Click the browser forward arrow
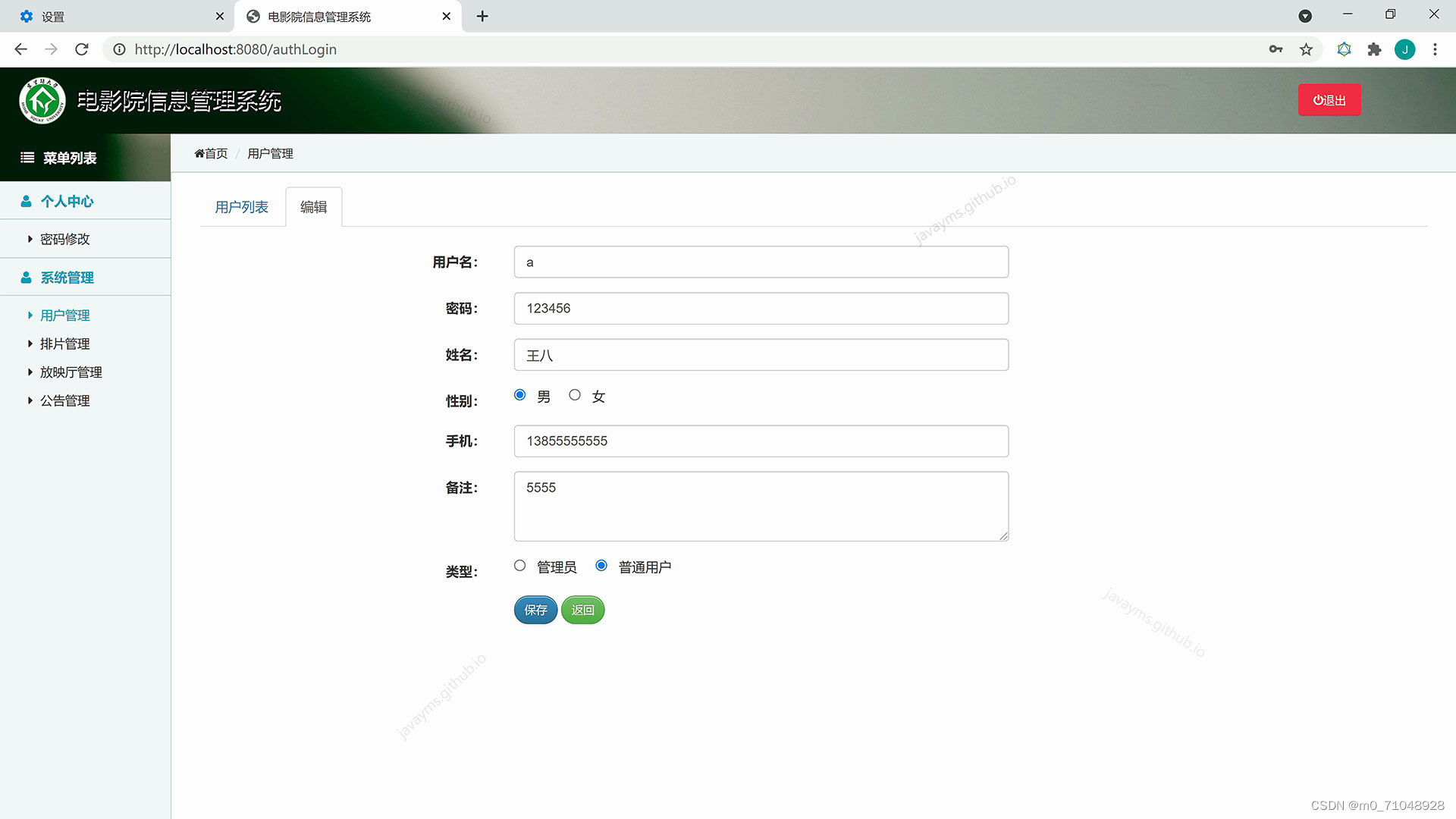Viewport: 1456px width, 819px height. point(51,49)
